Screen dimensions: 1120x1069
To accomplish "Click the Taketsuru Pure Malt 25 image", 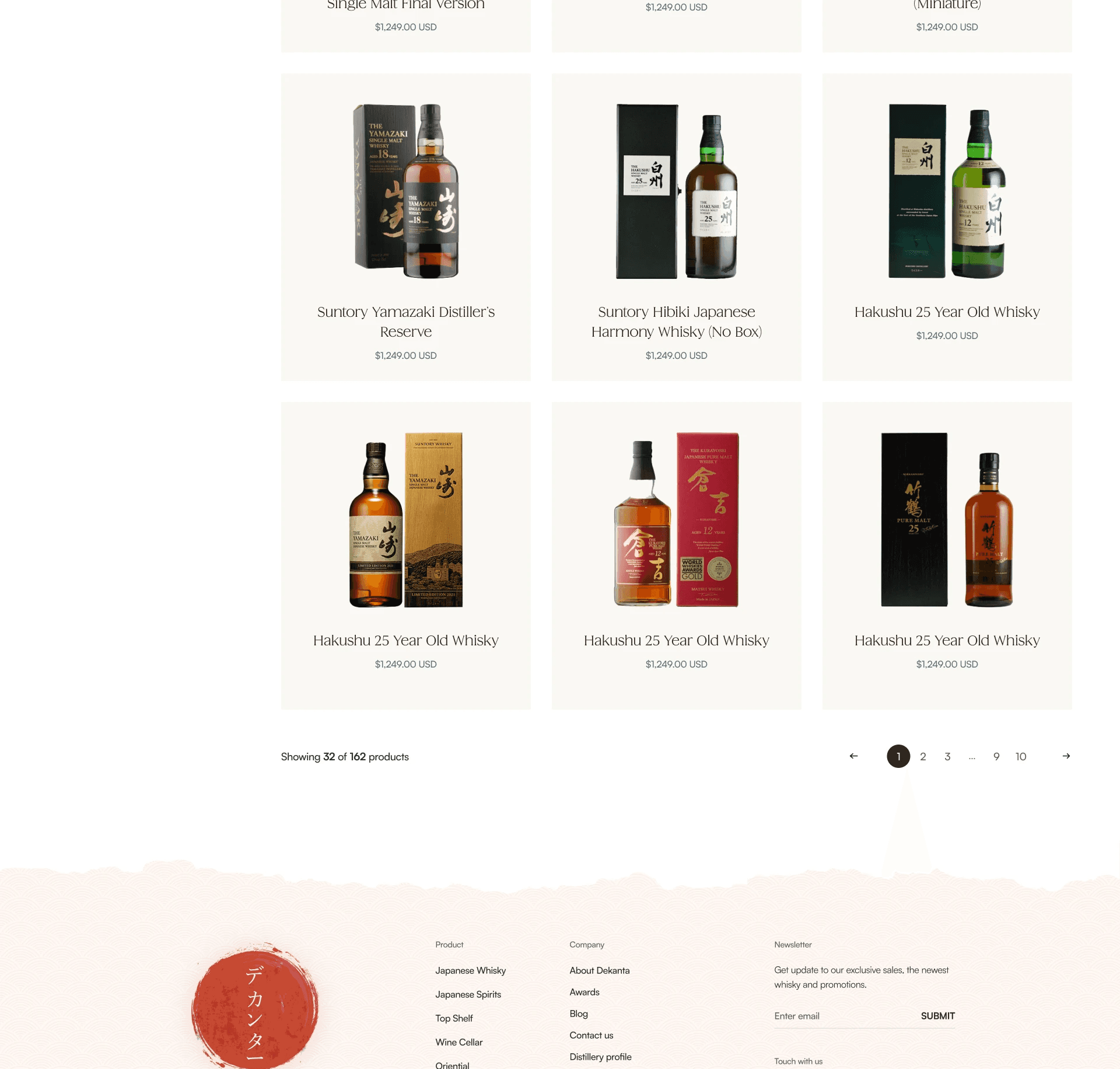I will tap(947, 519).
